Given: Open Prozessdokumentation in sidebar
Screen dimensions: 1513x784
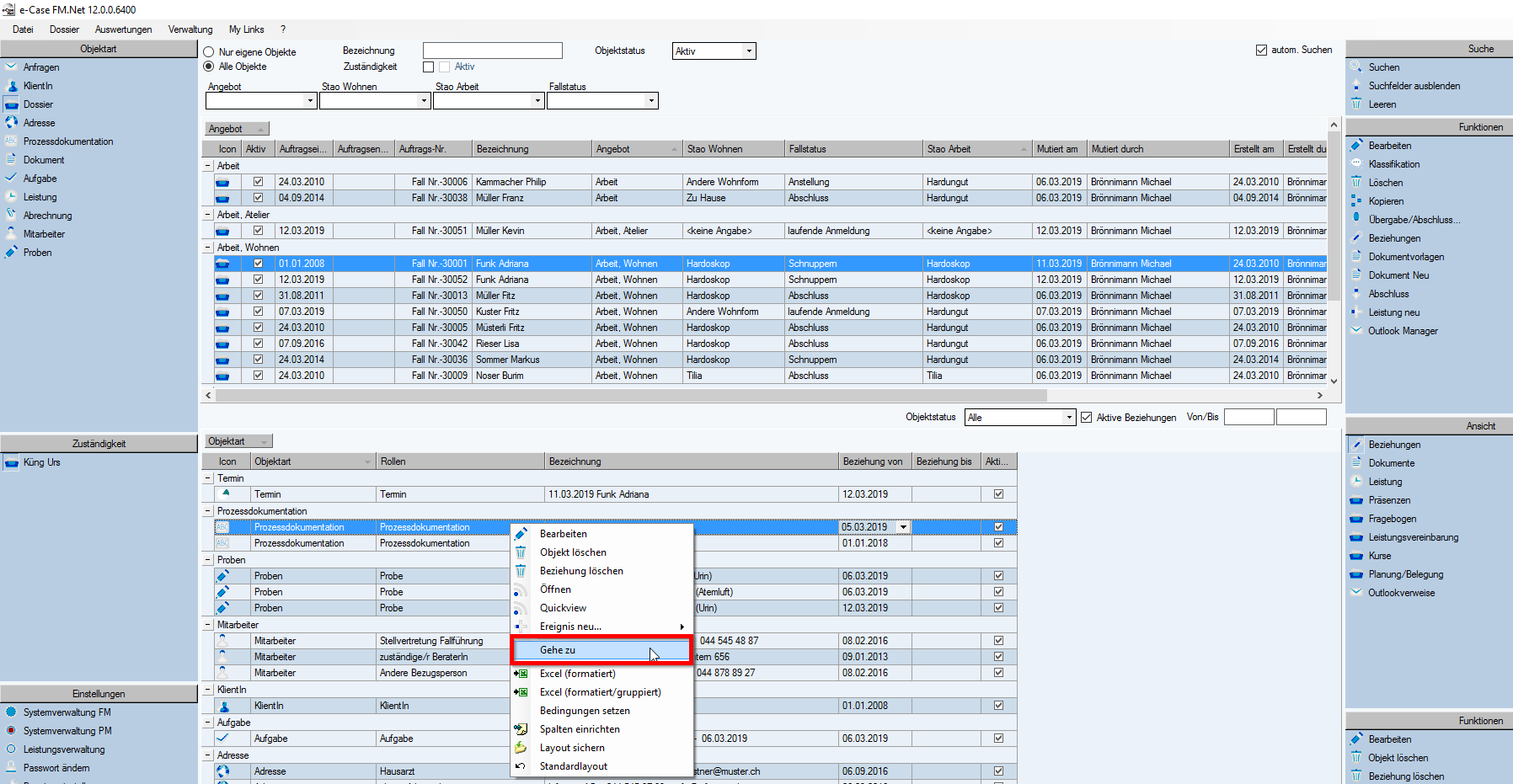Looking at the screenshot, I should tap(68, 141).
